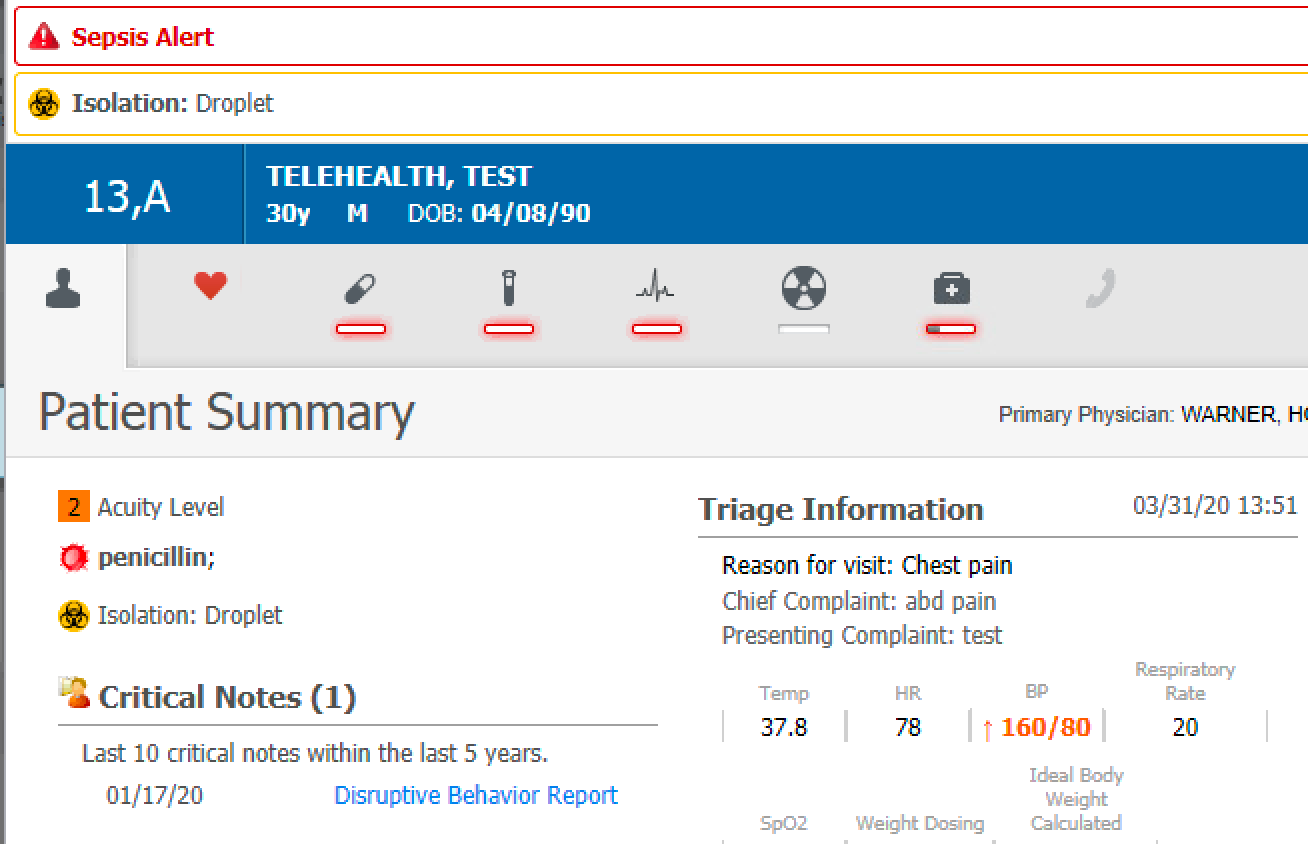
Task: Open the red heart vitals tab
Action: tap(210, 287)
